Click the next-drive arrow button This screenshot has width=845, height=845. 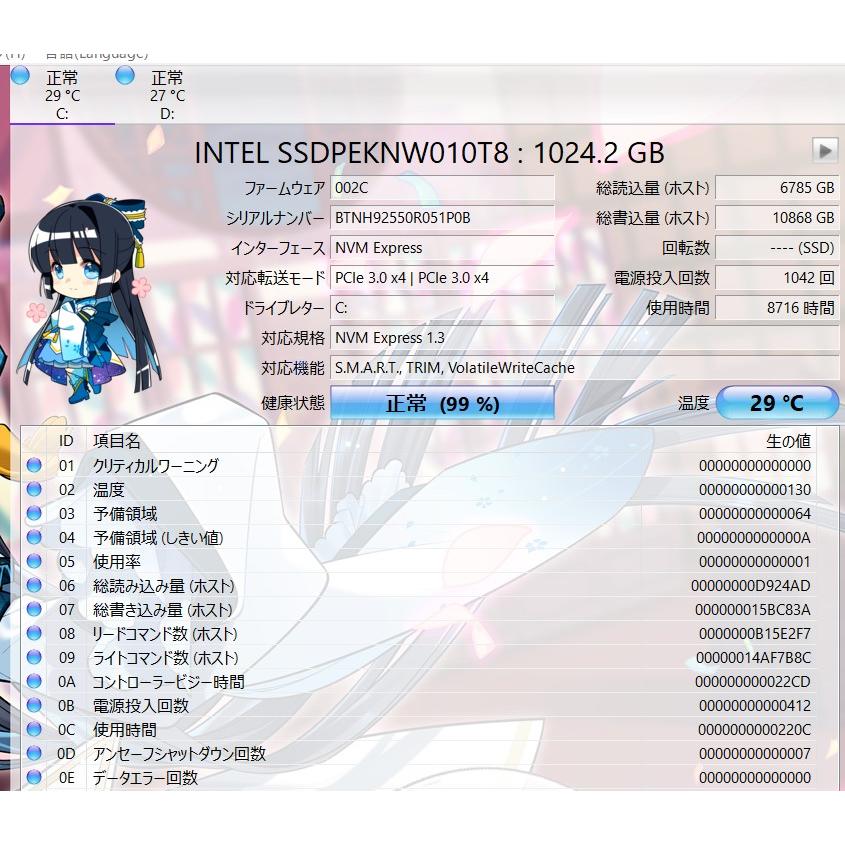(826, 150)
